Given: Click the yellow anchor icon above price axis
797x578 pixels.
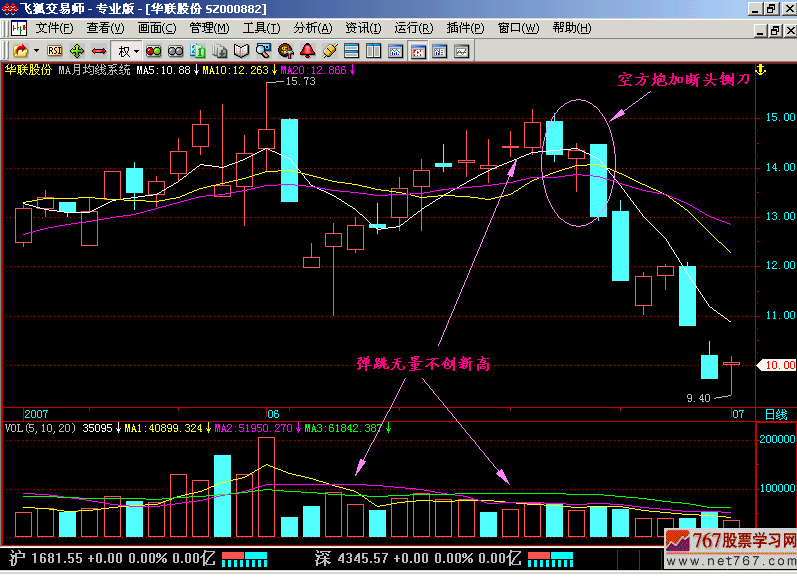Looking at the screenshot, I should [759, 71].
